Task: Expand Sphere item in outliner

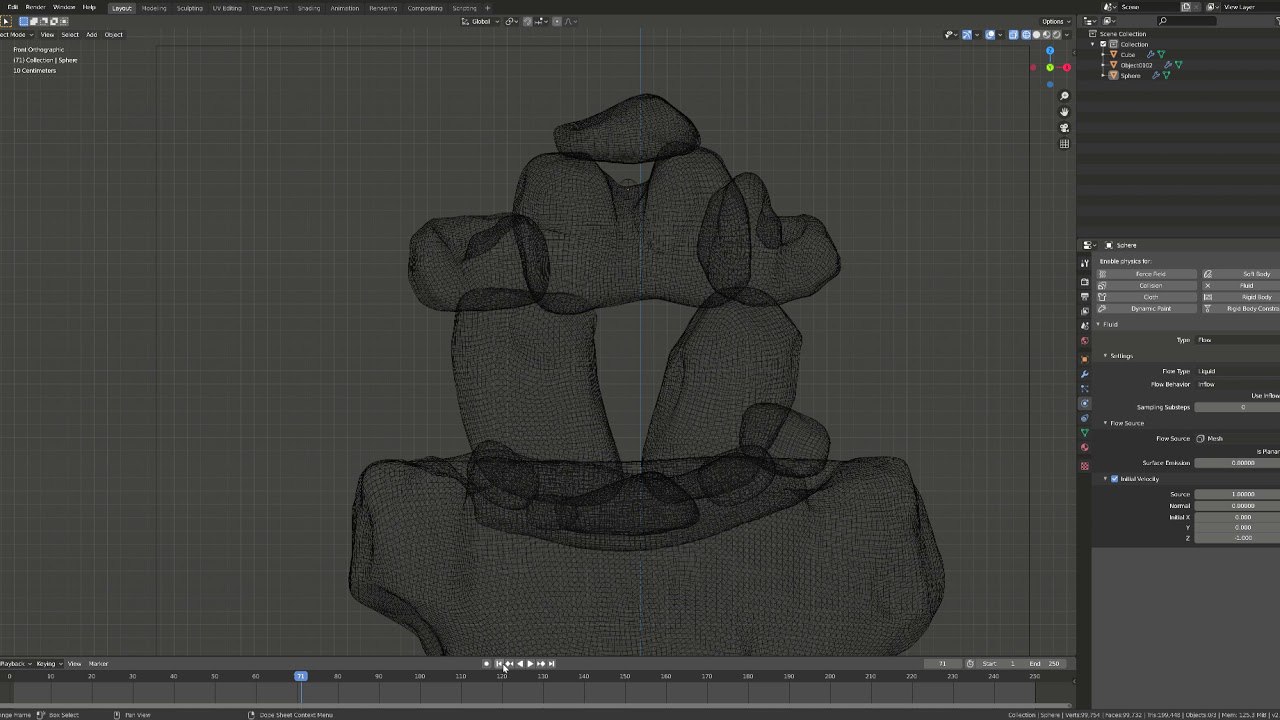Action: [1103, 75]
